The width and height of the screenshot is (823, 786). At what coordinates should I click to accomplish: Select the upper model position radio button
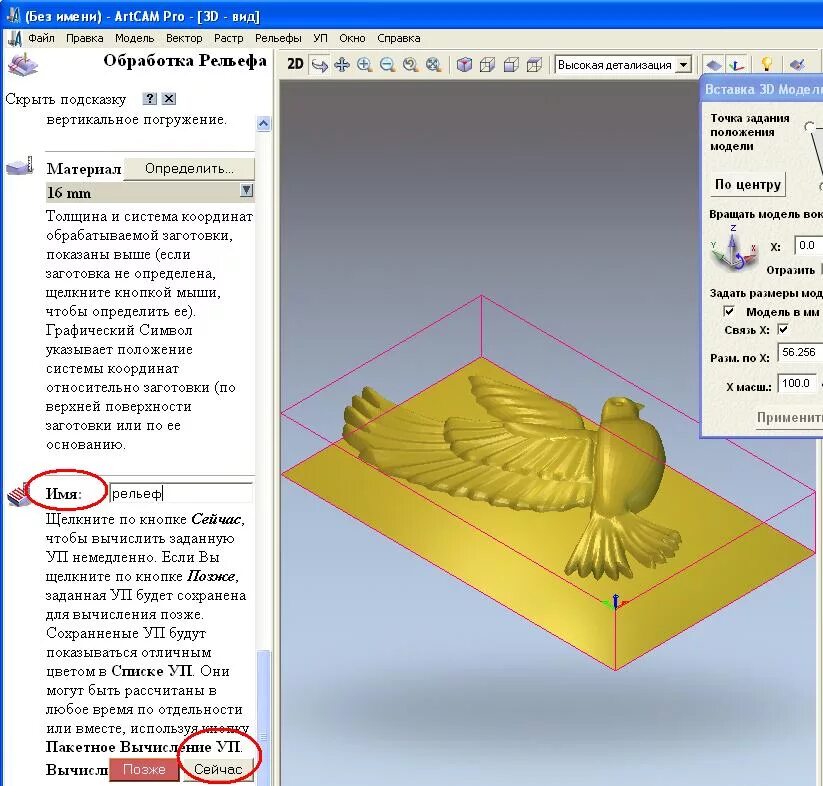[809, 126]
